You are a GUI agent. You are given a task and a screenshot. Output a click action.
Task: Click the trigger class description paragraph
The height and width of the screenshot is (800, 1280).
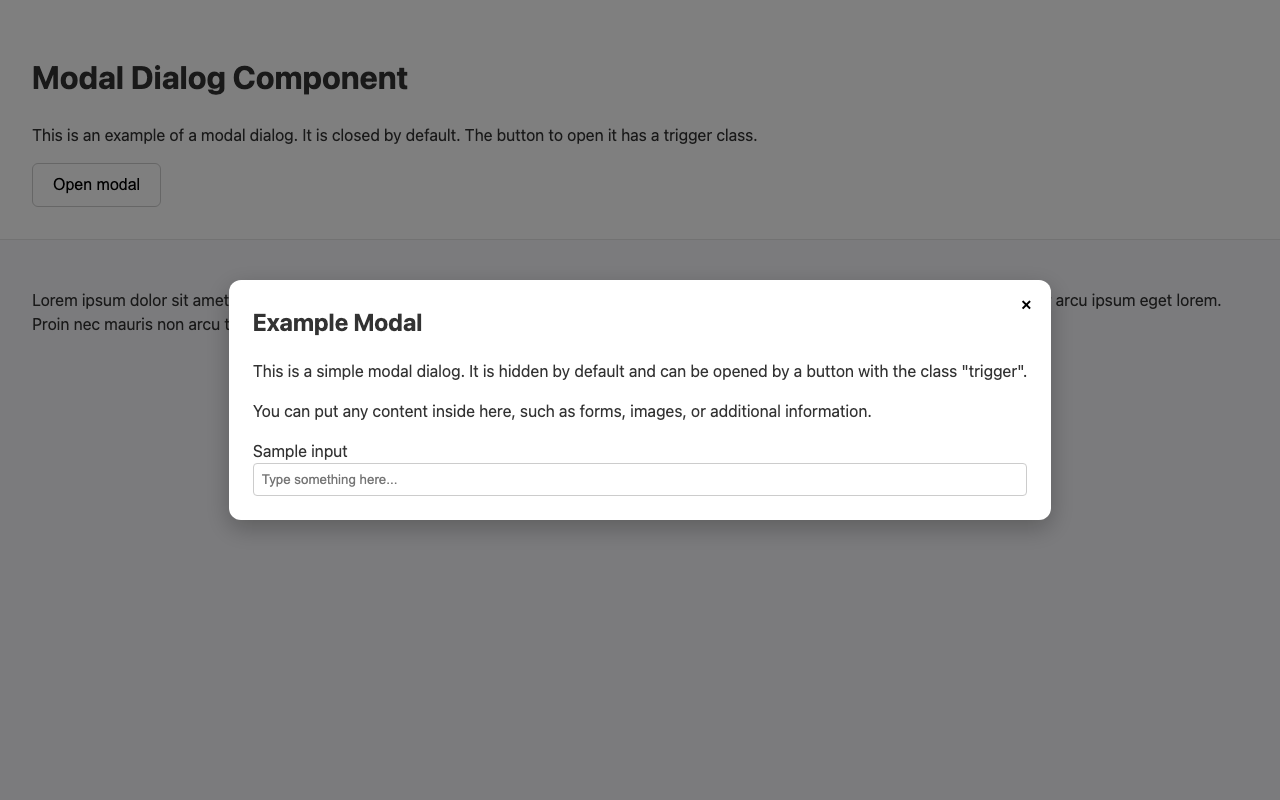(394, 135)
